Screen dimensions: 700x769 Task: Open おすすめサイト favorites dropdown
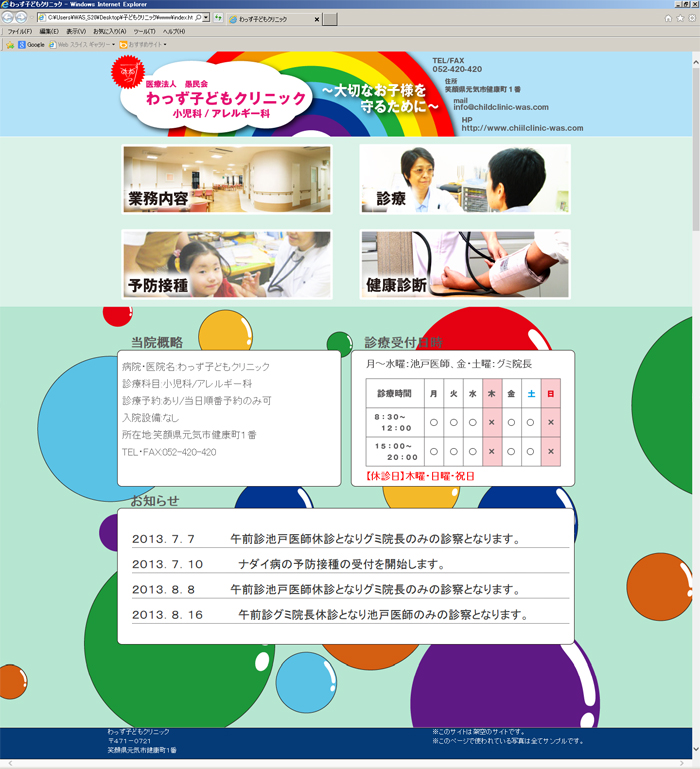click(143, 45)
